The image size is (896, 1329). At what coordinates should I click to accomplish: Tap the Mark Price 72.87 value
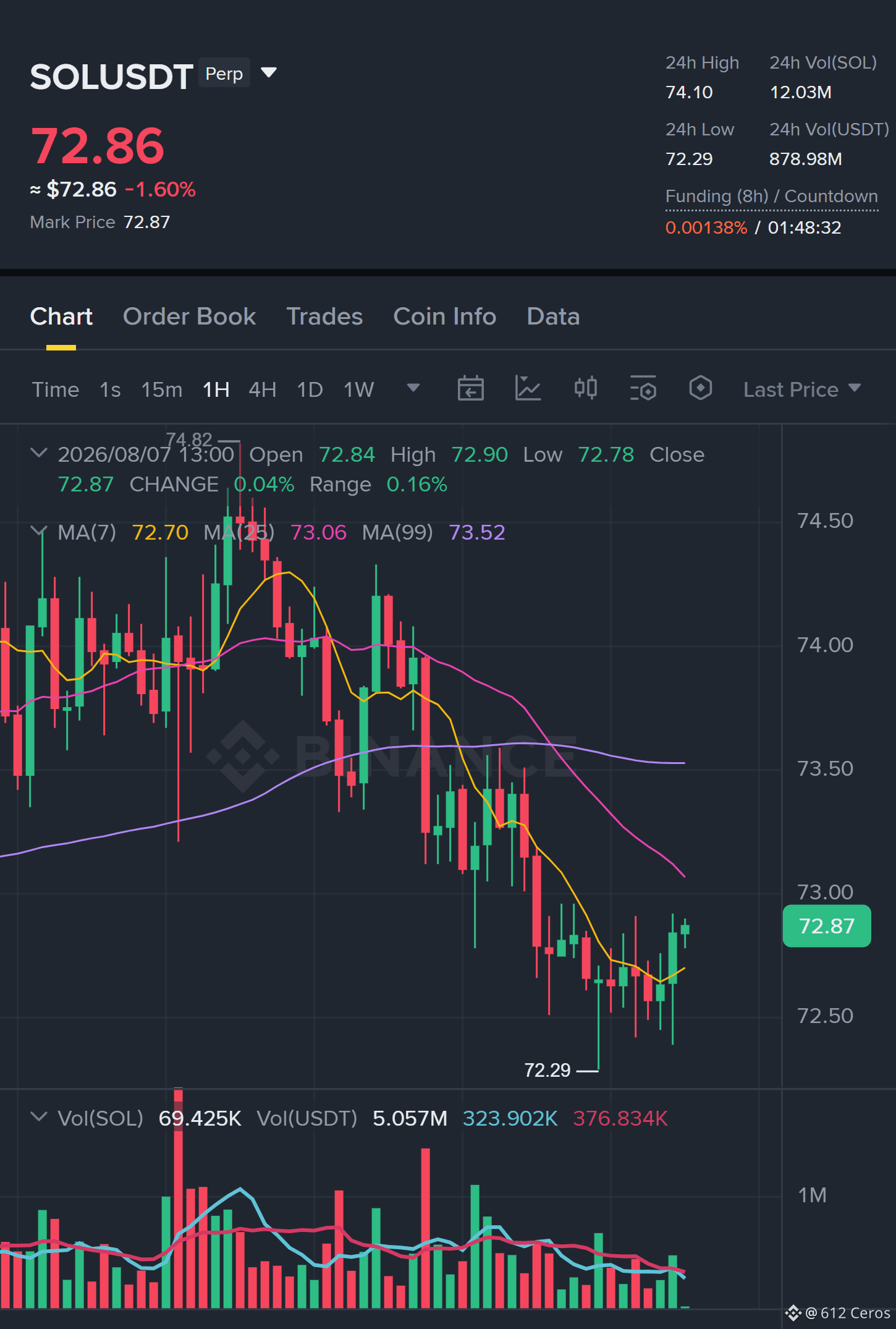tap(147, 222)
